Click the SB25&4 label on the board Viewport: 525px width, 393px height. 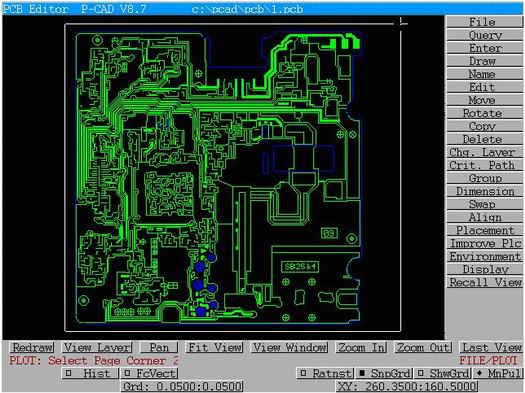coord(300,267)
